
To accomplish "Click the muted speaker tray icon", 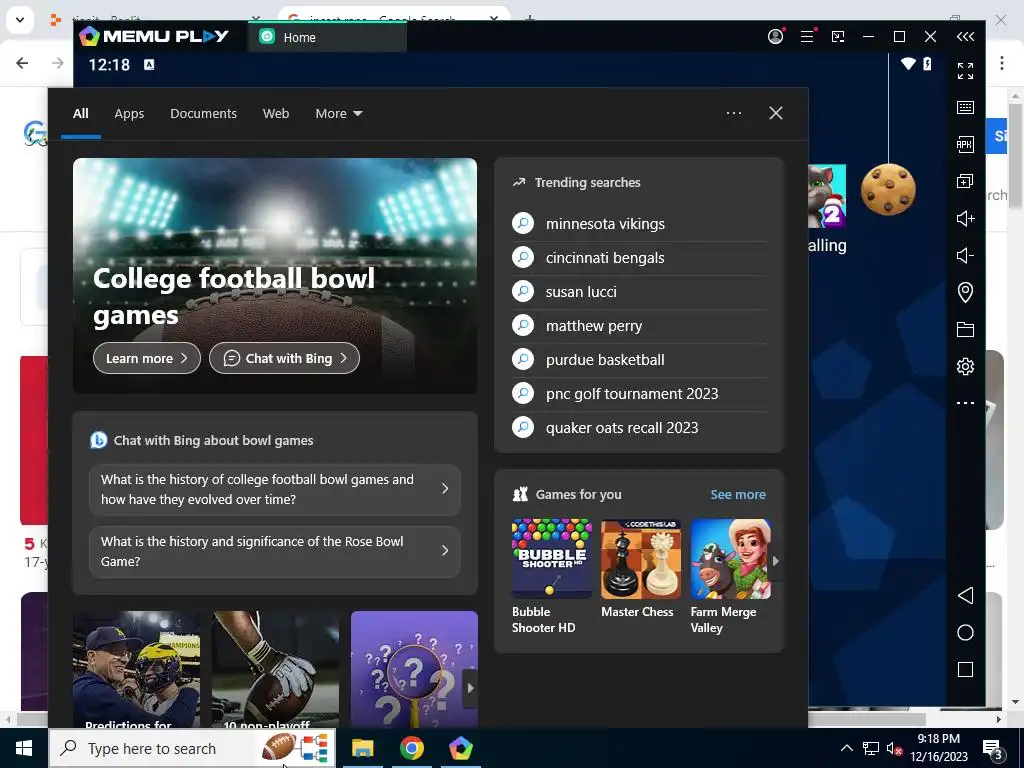I will pyautogui.click(x=894, y=749).
